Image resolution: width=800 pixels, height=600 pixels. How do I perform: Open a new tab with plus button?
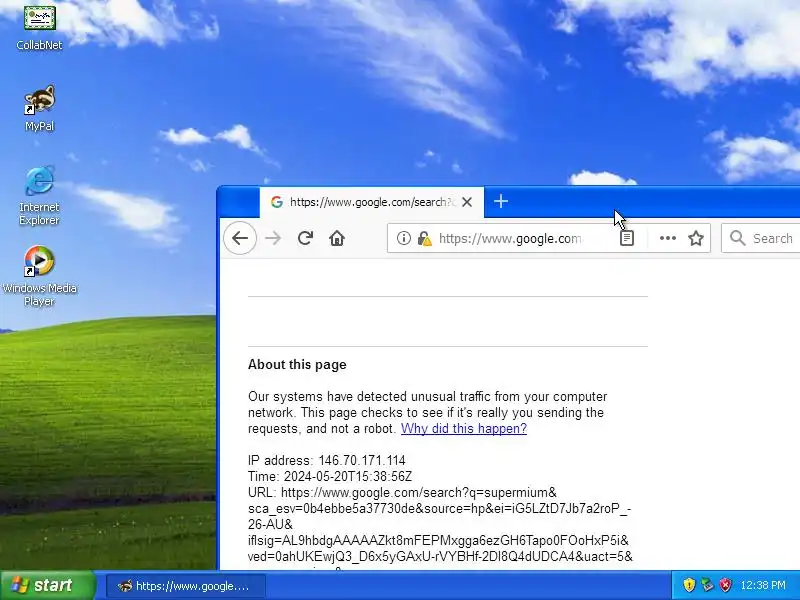(x=501, y=202)
